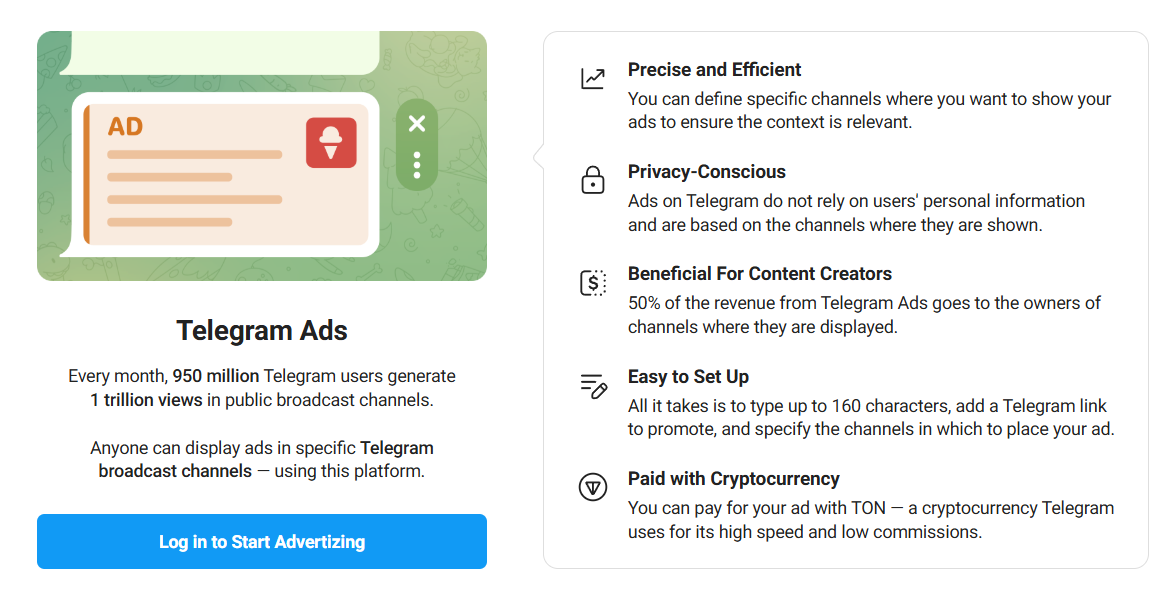Click the bold 950 million text

pyautogui.click(x=216, y=377)
